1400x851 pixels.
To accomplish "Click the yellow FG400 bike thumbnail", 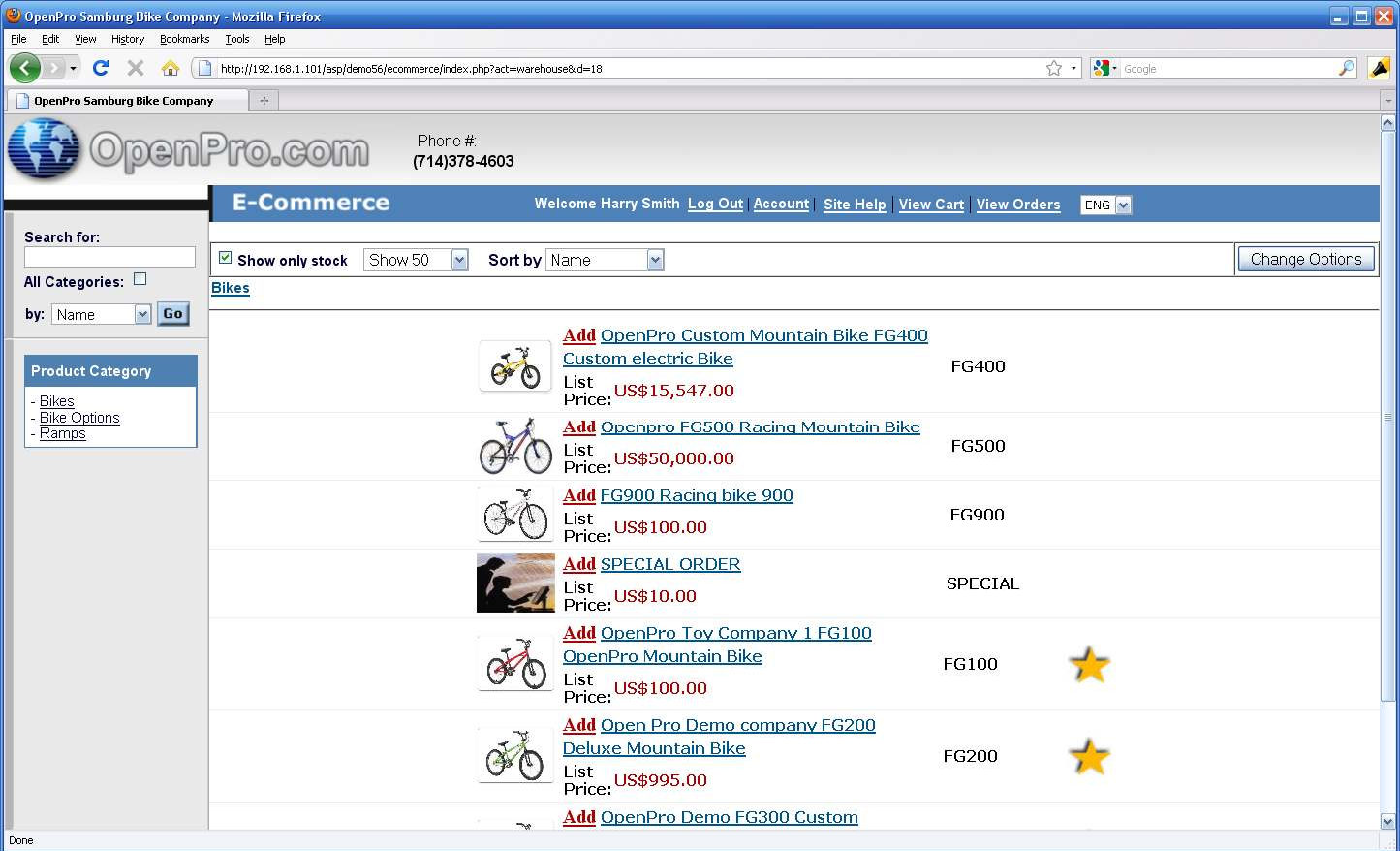I will click(515, 367).
